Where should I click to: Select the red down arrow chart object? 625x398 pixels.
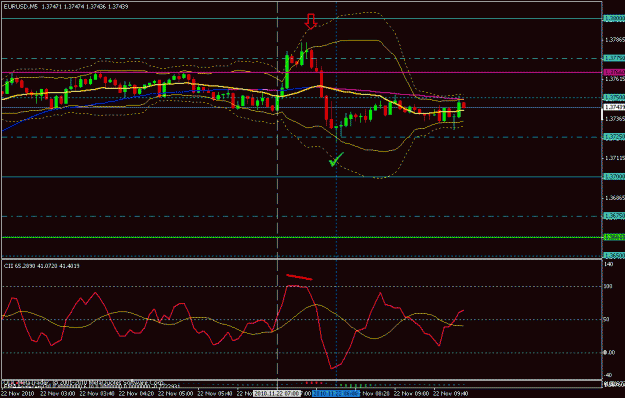point(311,22)
